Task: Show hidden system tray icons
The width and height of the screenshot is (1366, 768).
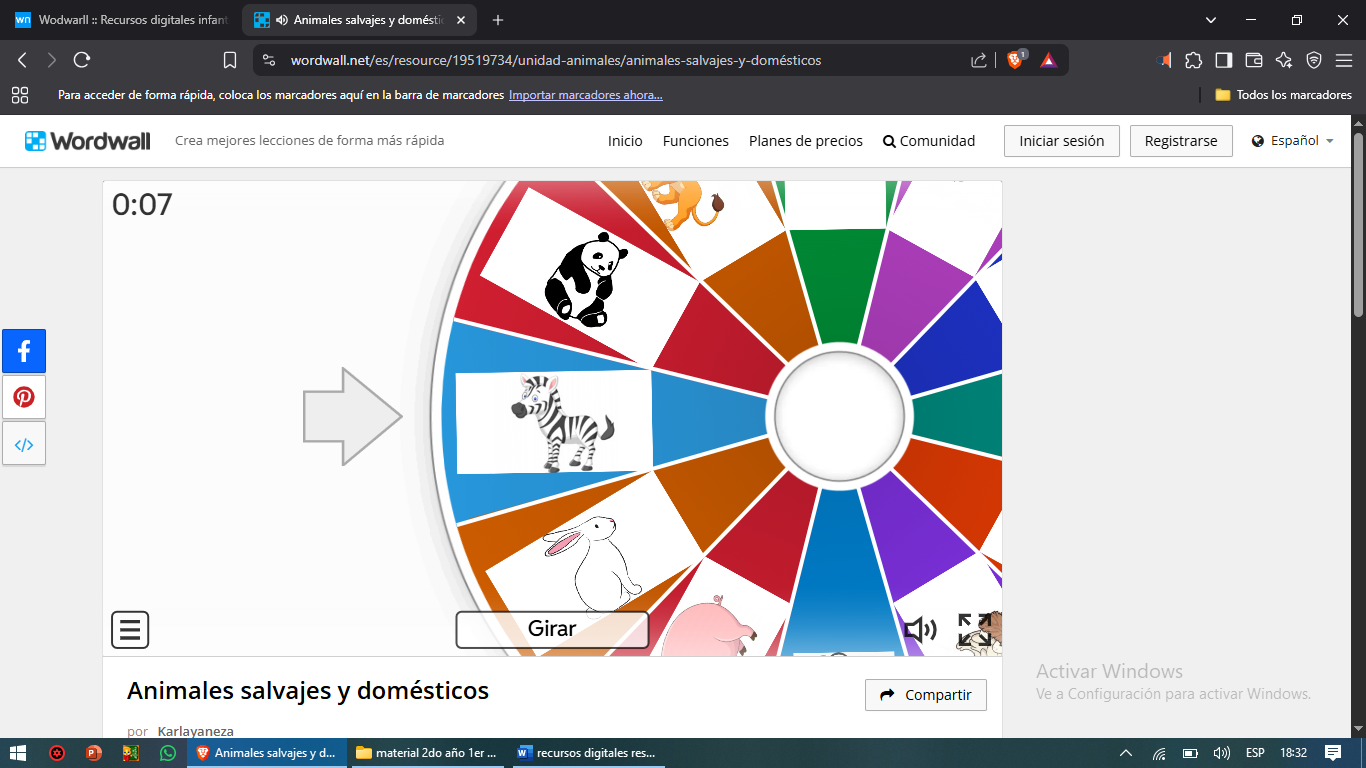Action: 1126,753
